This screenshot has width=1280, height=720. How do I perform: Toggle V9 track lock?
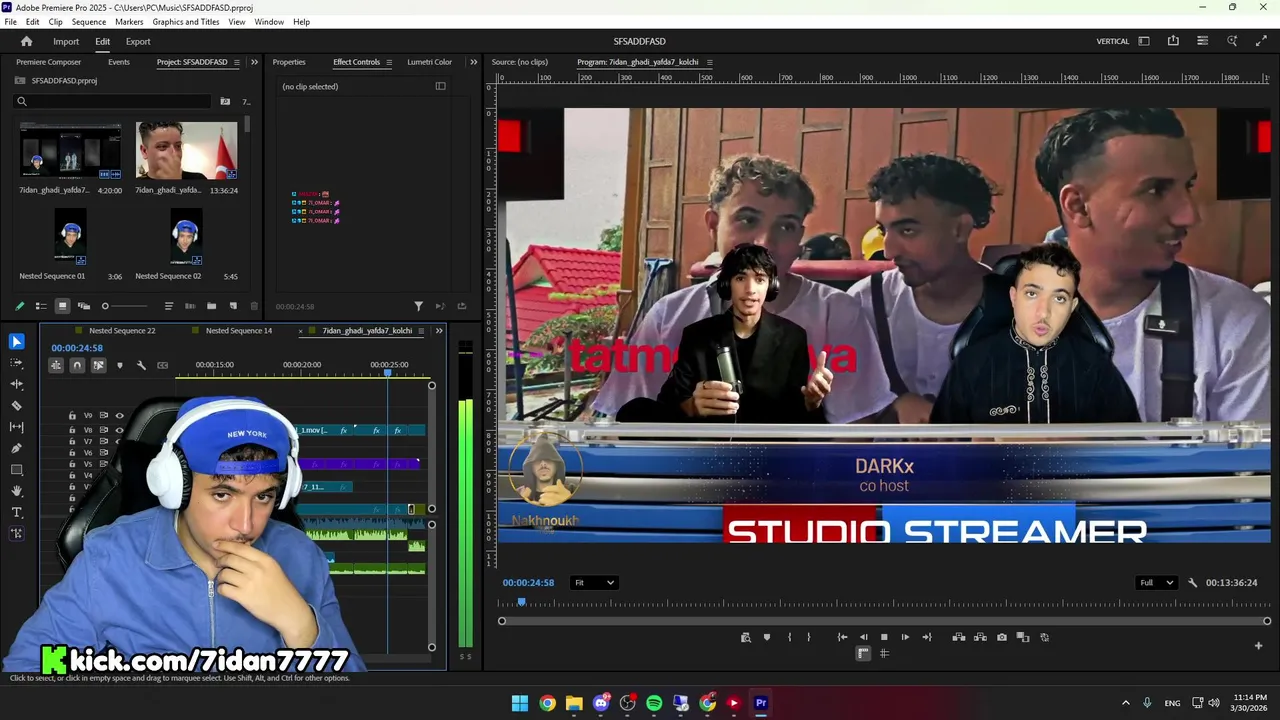point(72,415)
